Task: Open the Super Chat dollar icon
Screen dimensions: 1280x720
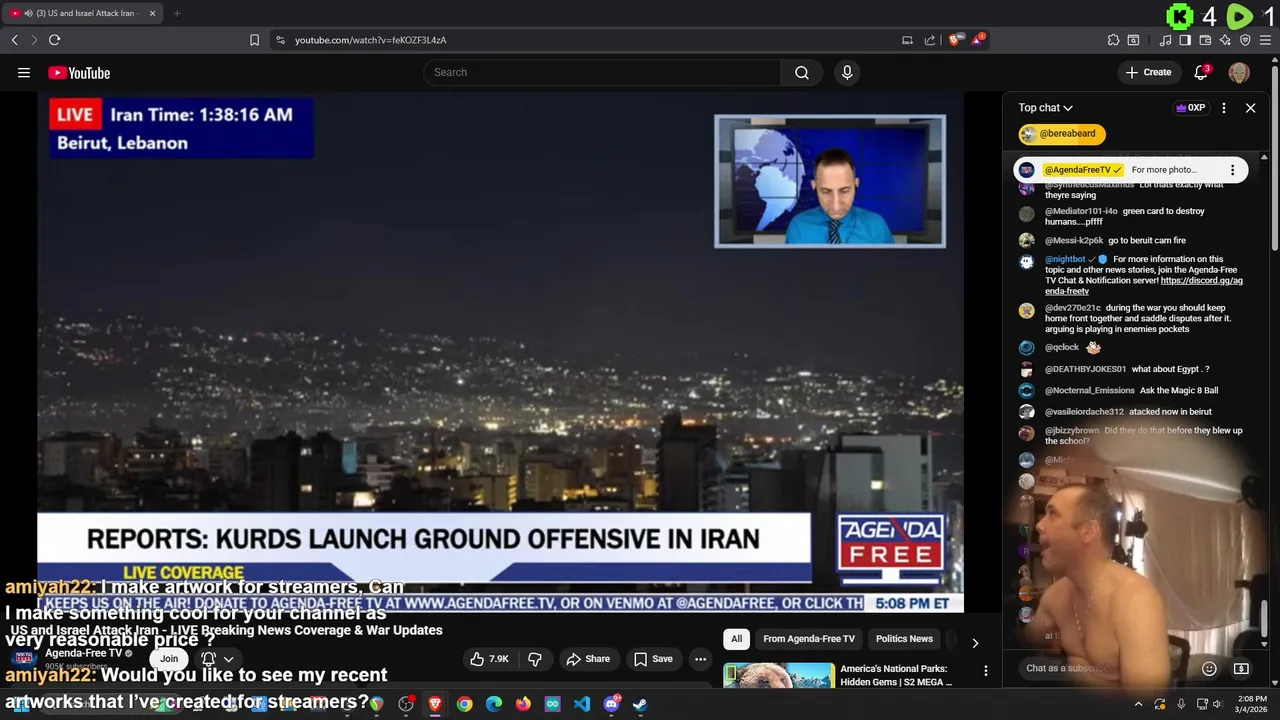Action: coord(1241,668)
